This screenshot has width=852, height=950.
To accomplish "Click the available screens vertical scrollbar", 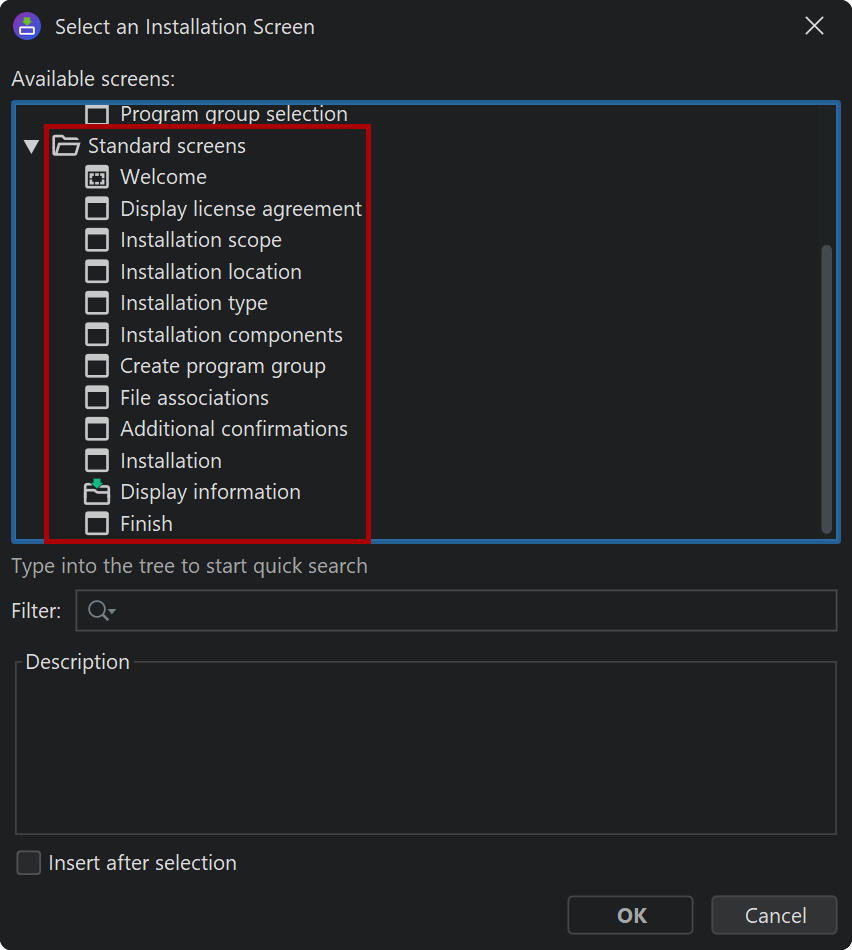I will (x=826, y=388).
